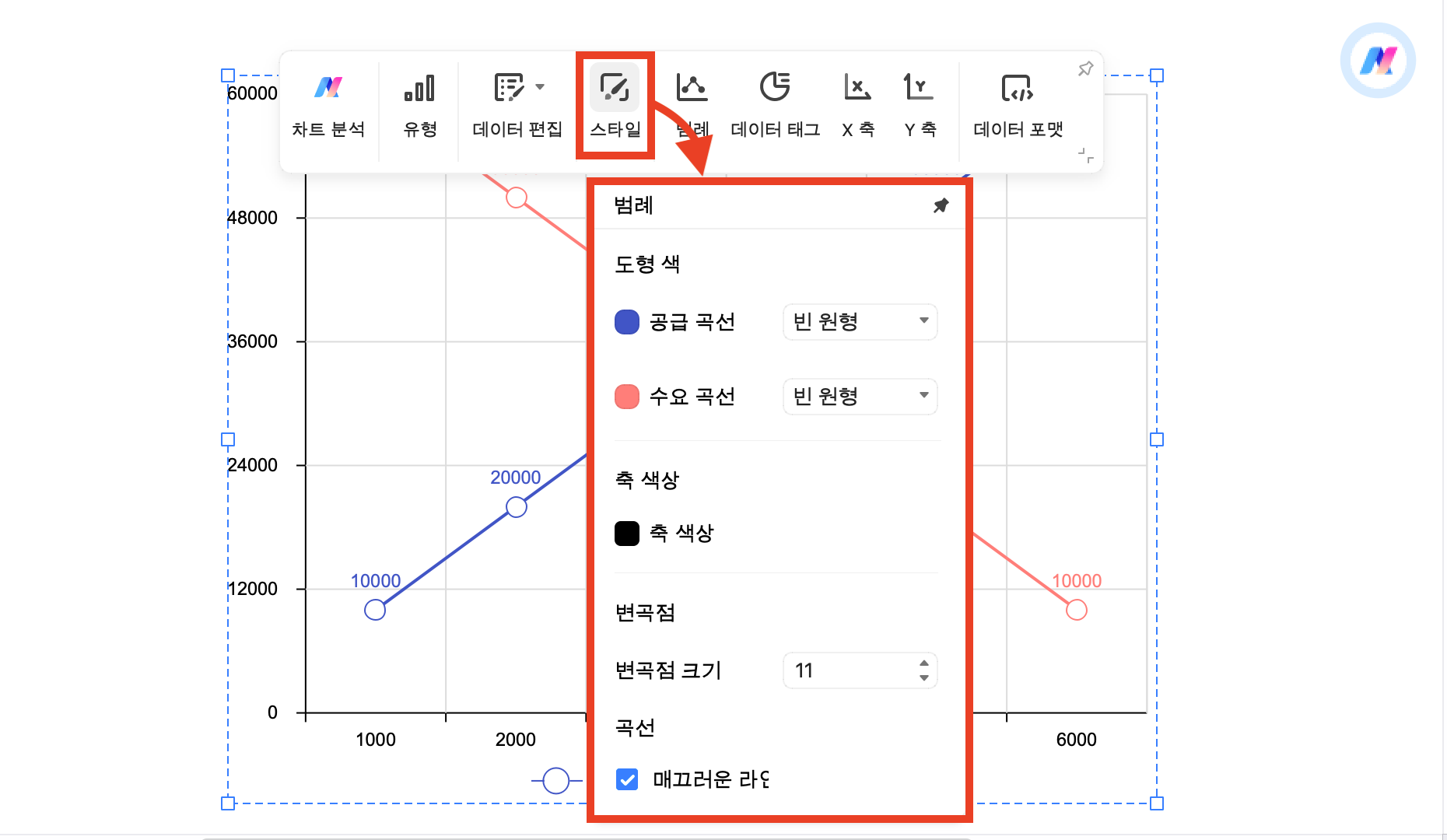Select the blue data point labeled 20000
The width and height of the screenshot is (1447, 840).
pos(517,507)
